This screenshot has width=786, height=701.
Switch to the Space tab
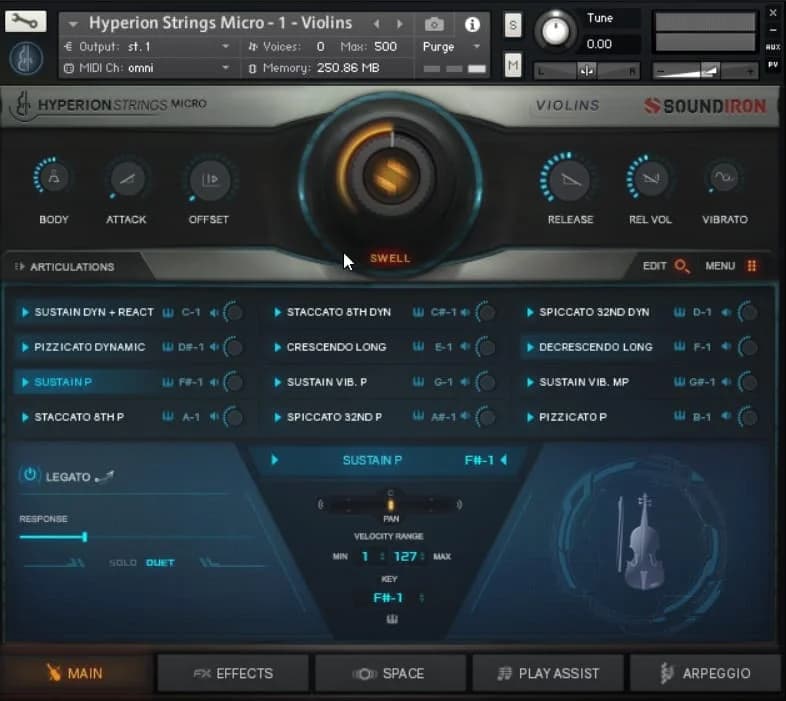(390, 673)
